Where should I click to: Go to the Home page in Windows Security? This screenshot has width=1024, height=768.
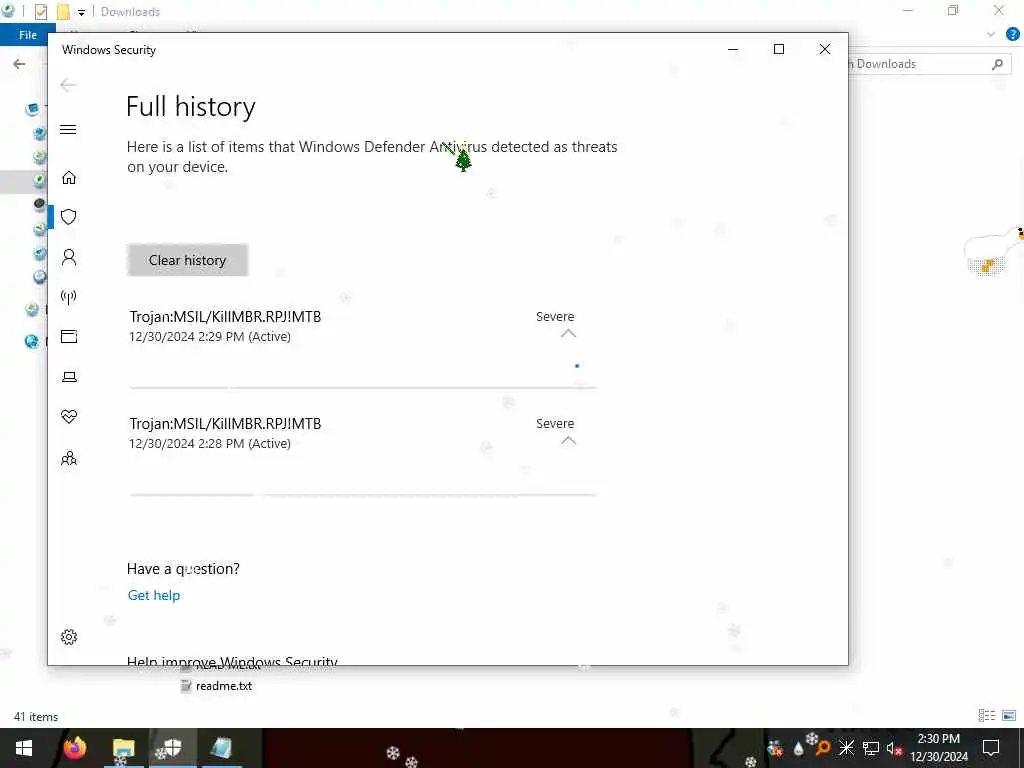tap(69, 178)
